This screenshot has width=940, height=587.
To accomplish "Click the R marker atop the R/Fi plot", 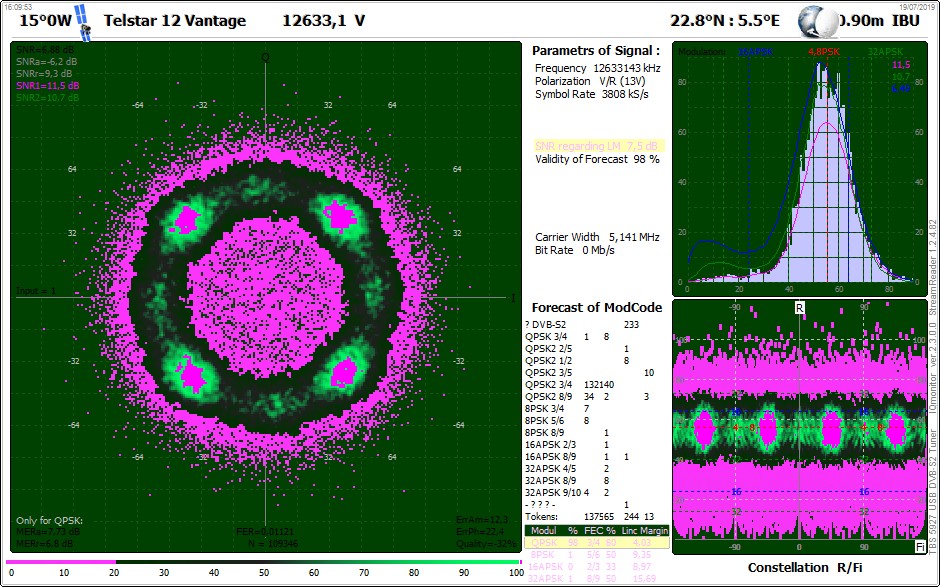I will tap(799, 308).
